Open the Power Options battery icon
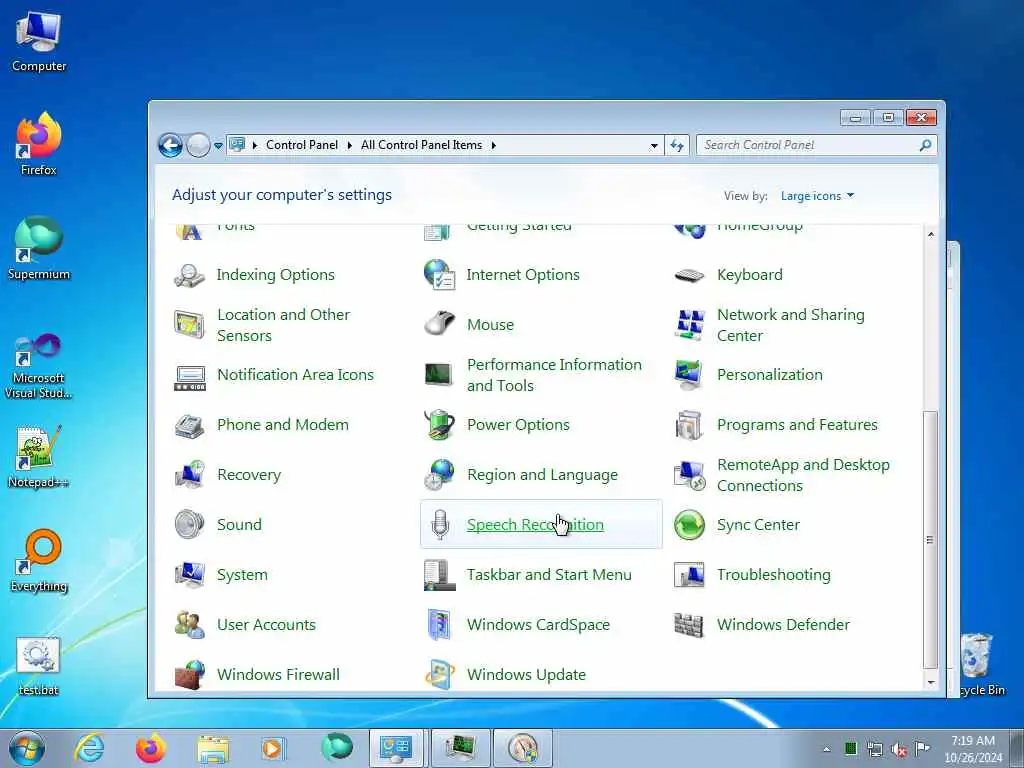This screenshot has width=1024, height=768. (440, 425)
